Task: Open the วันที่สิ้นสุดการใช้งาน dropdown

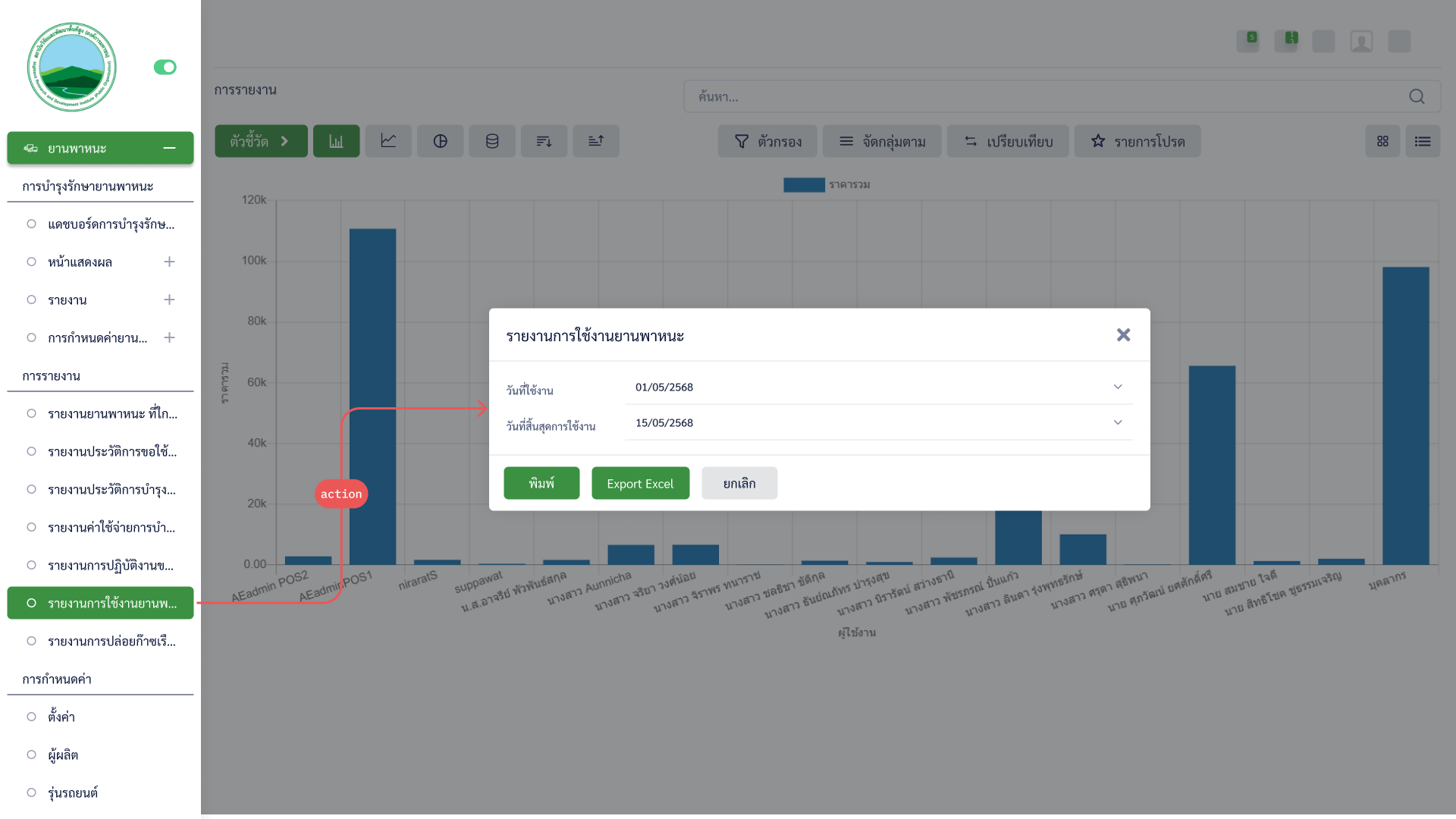Action: 1117,422
